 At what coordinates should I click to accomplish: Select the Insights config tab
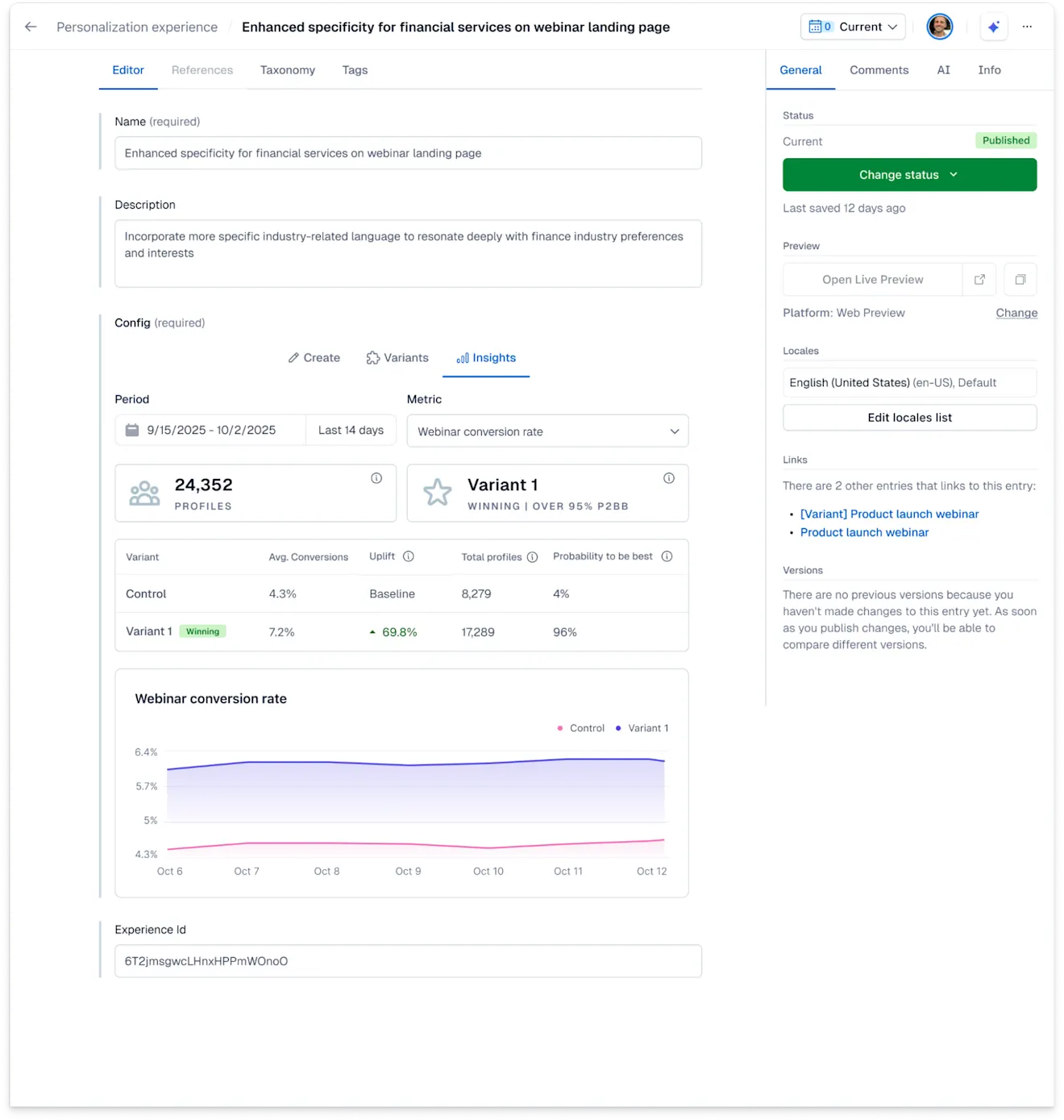pyautogui.click(x=486, y=358)
